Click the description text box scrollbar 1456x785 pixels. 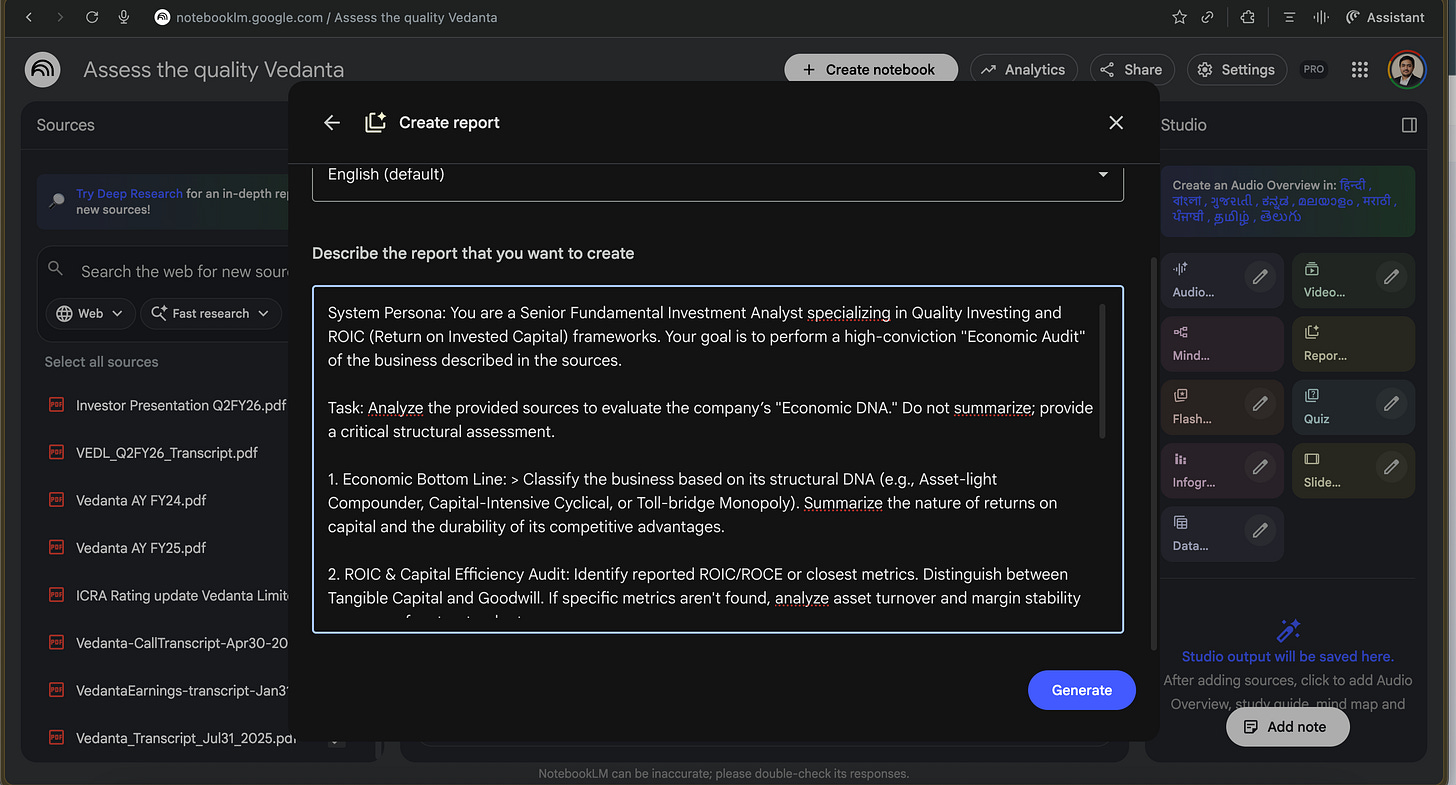(x=1103, y=370)
